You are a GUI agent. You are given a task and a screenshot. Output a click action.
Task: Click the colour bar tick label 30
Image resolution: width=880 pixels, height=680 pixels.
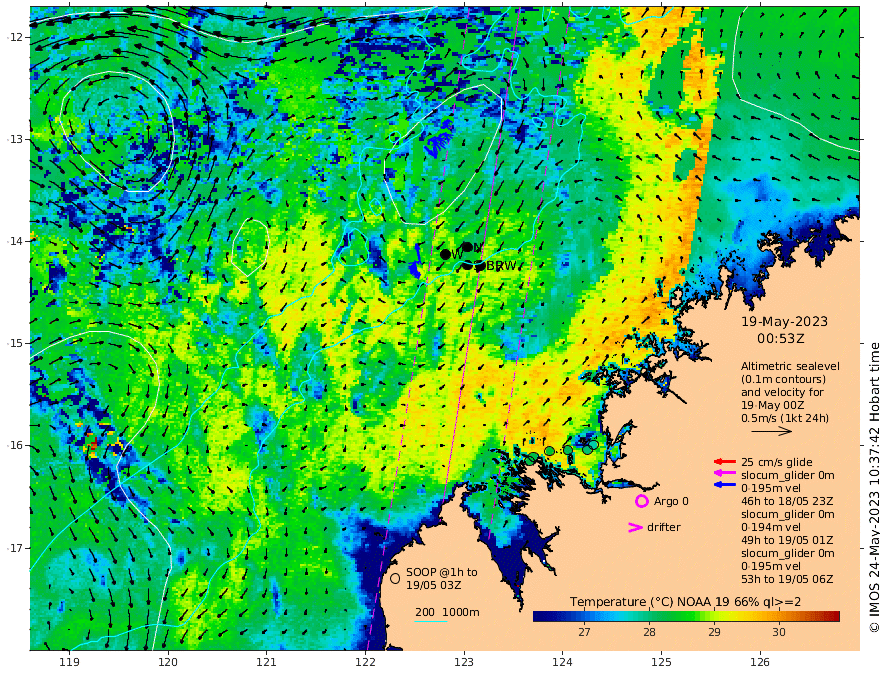coord(778,632)
